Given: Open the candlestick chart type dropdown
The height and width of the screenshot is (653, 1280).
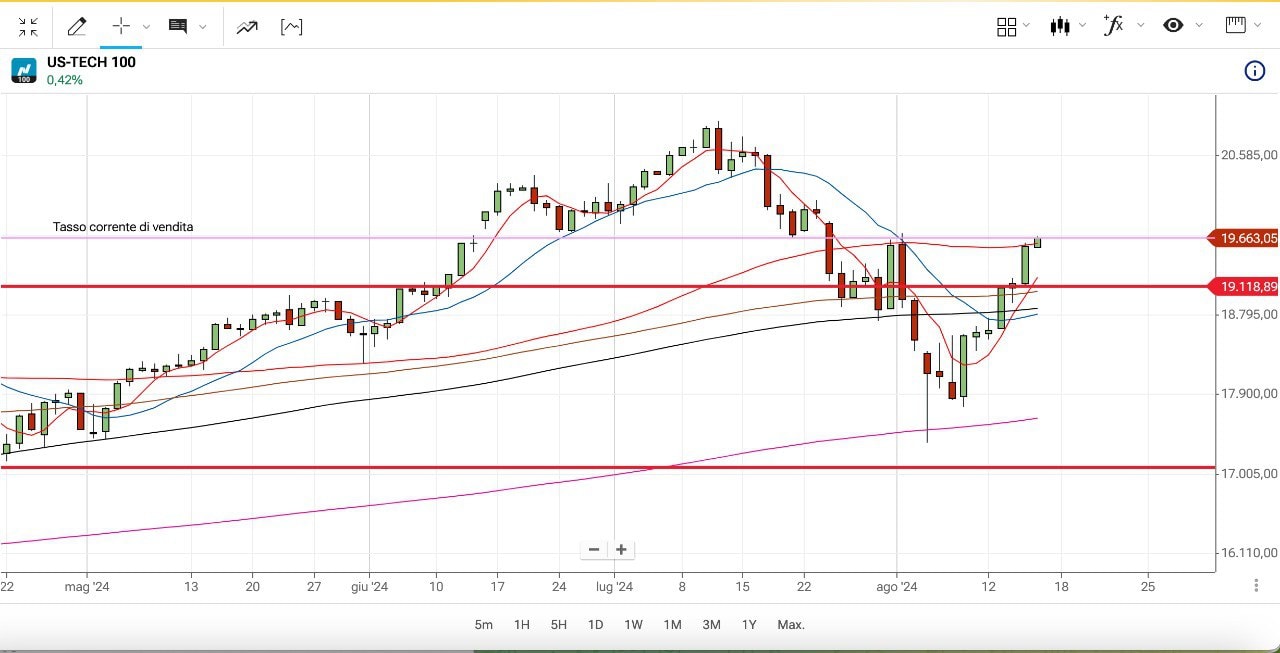Looking at the screenshot, I should 1067,27.
